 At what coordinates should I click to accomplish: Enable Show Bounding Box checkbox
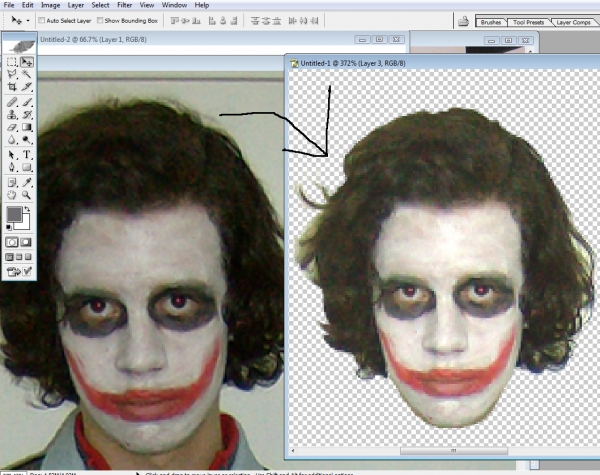pos(100,20)
